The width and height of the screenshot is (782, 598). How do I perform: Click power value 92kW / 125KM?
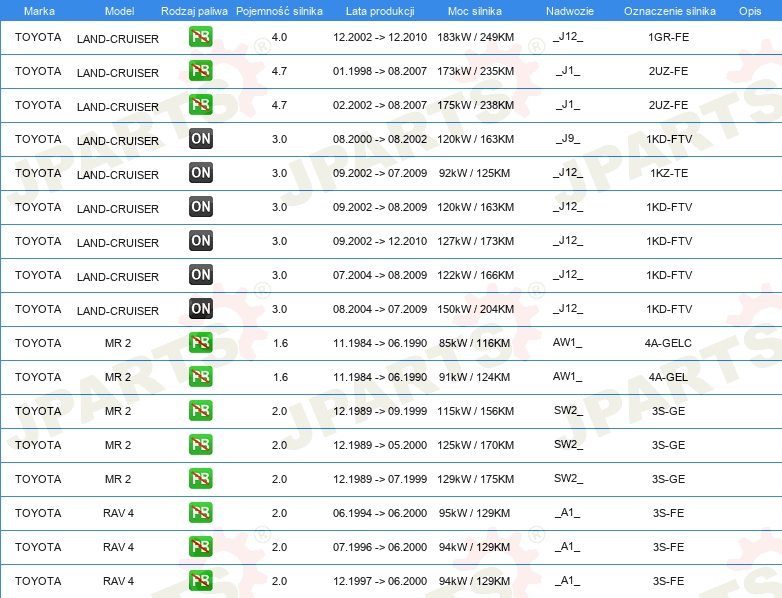(474, 173)
